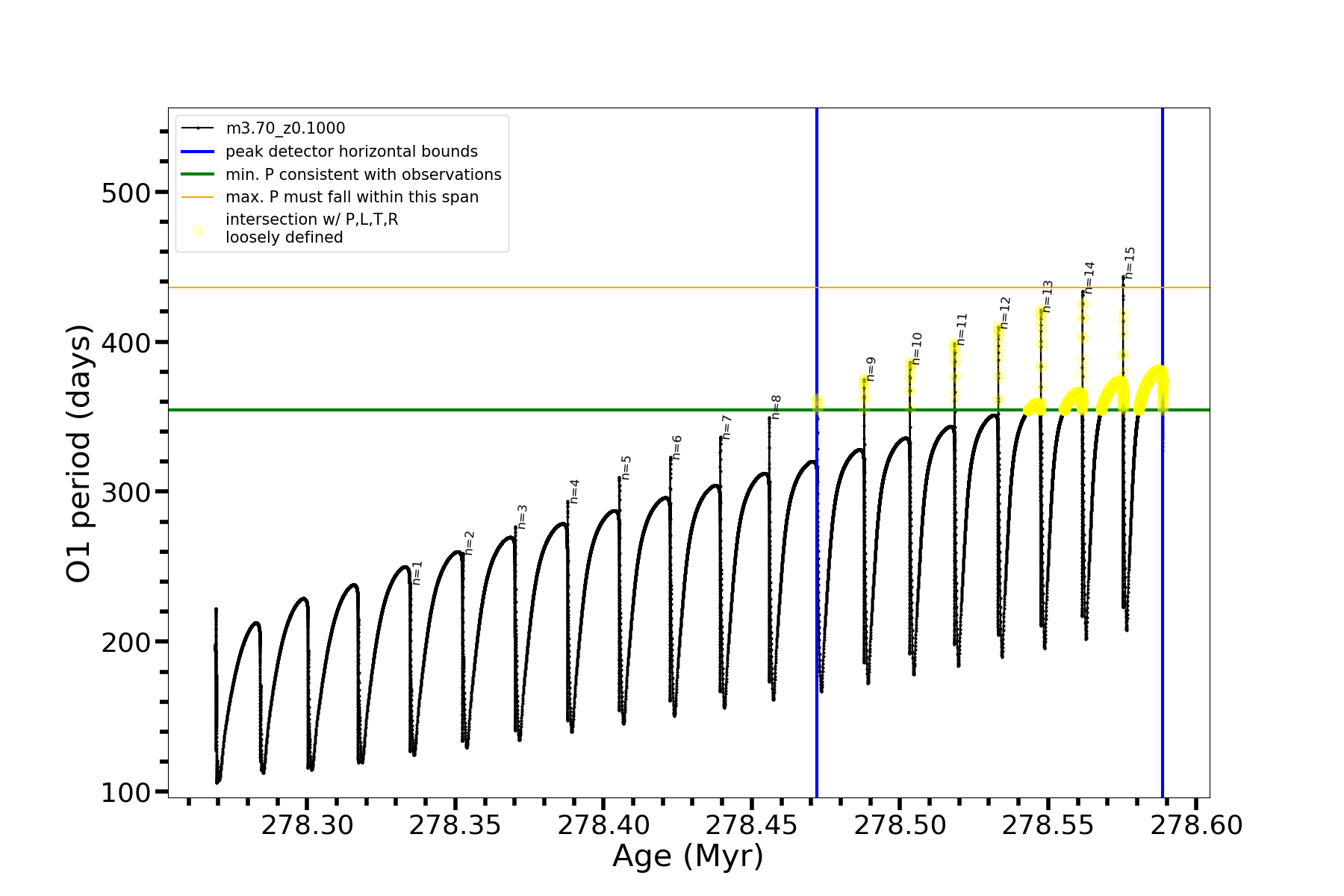Click the 'O1 period (days)' y-axis label
Viewport: 1344px width, 896px height.
[x=78, y=453]
